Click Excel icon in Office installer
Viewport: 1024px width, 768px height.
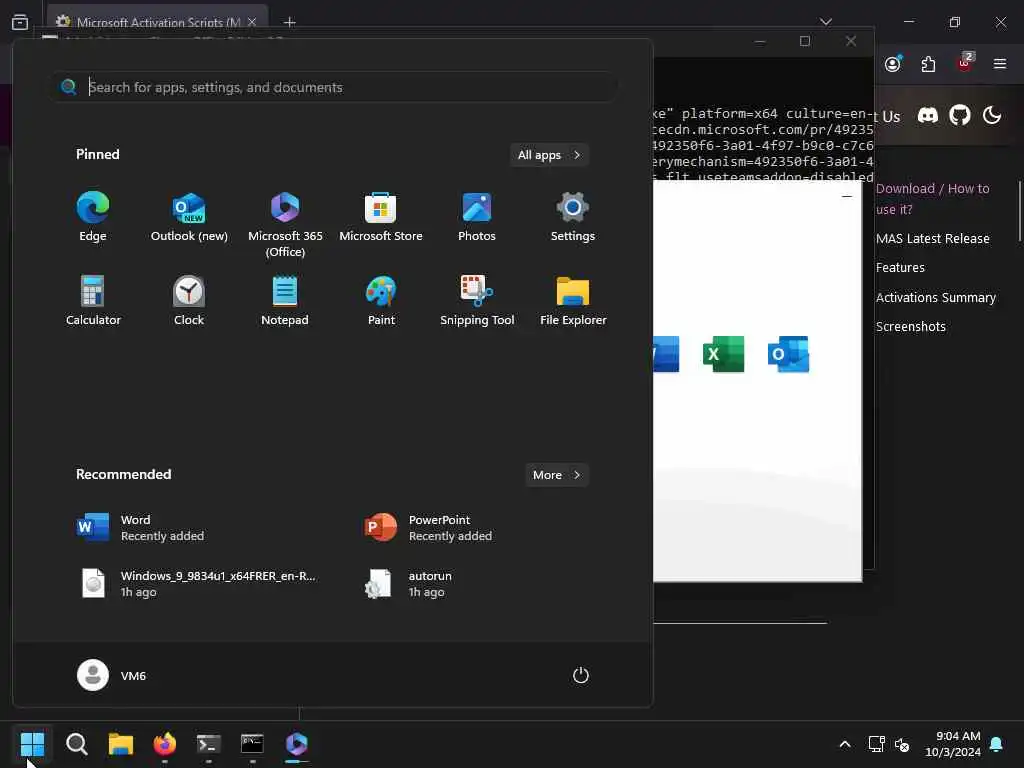(x=723, y=354)
